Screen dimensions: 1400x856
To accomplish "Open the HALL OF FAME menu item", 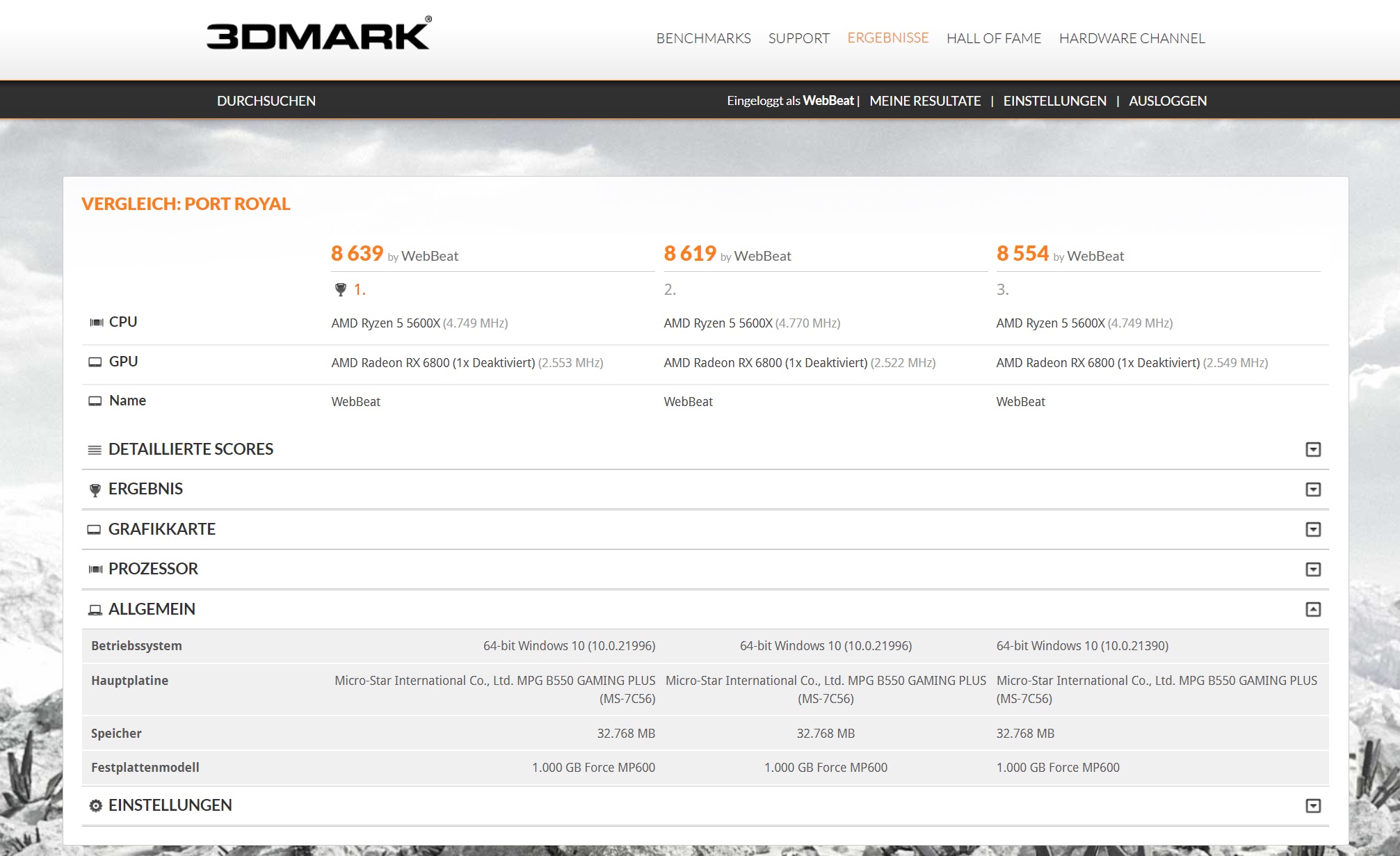I will click(x=993, y=38).
